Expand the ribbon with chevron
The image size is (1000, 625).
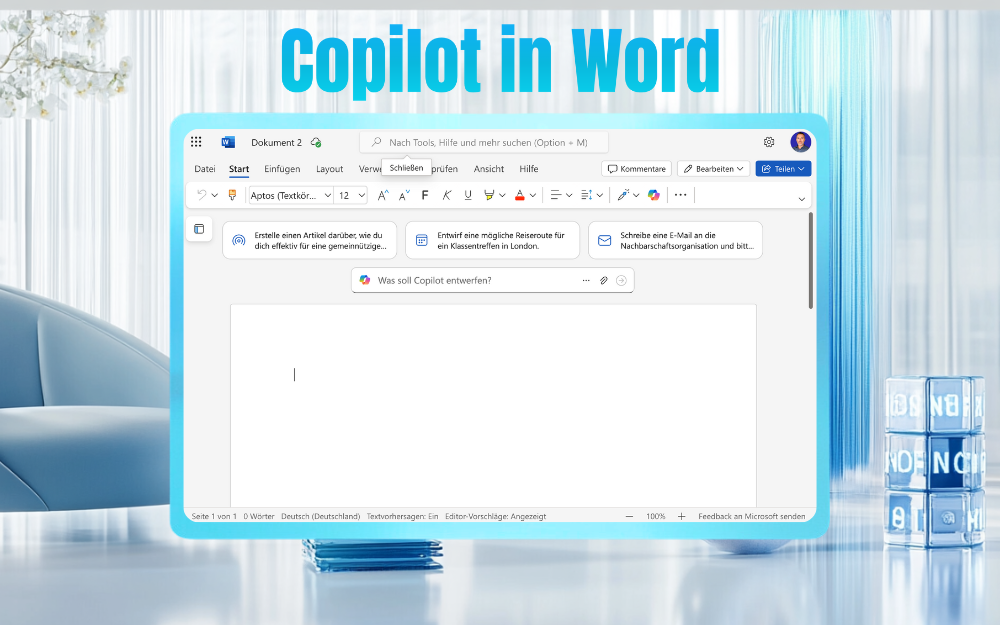[x=802, y=199]
